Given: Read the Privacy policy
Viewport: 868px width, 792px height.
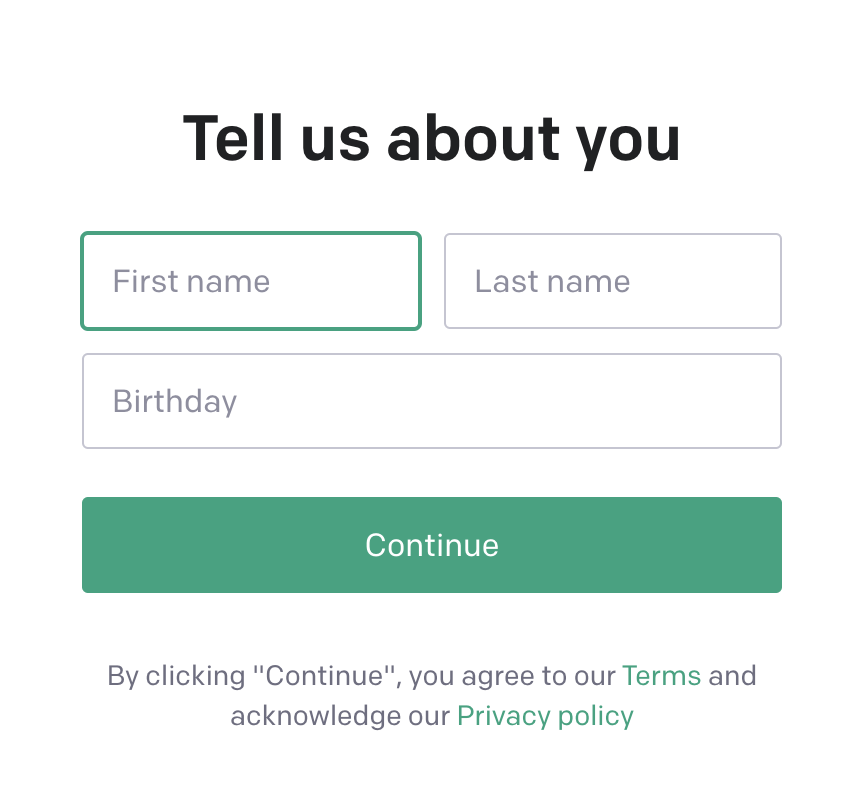Looking at the screenshot, I should [x=545, y=716].
